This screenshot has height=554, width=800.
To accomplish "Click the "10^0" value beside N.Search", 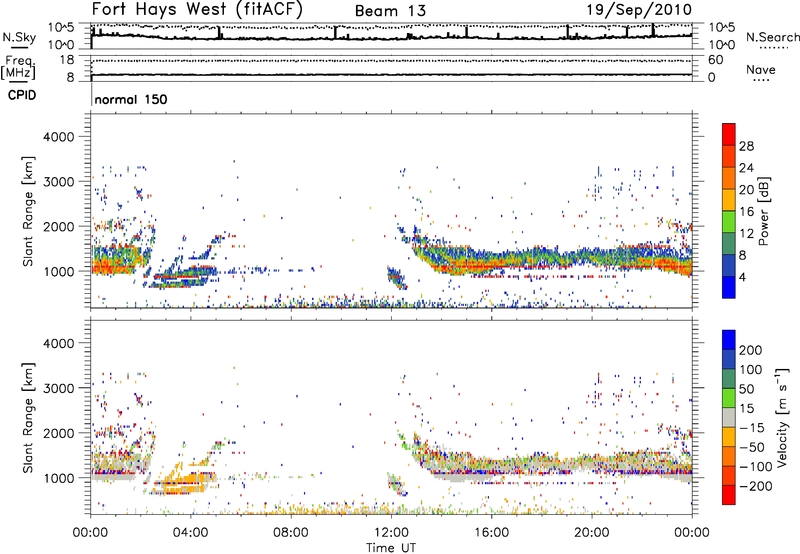I will (721, 45).
